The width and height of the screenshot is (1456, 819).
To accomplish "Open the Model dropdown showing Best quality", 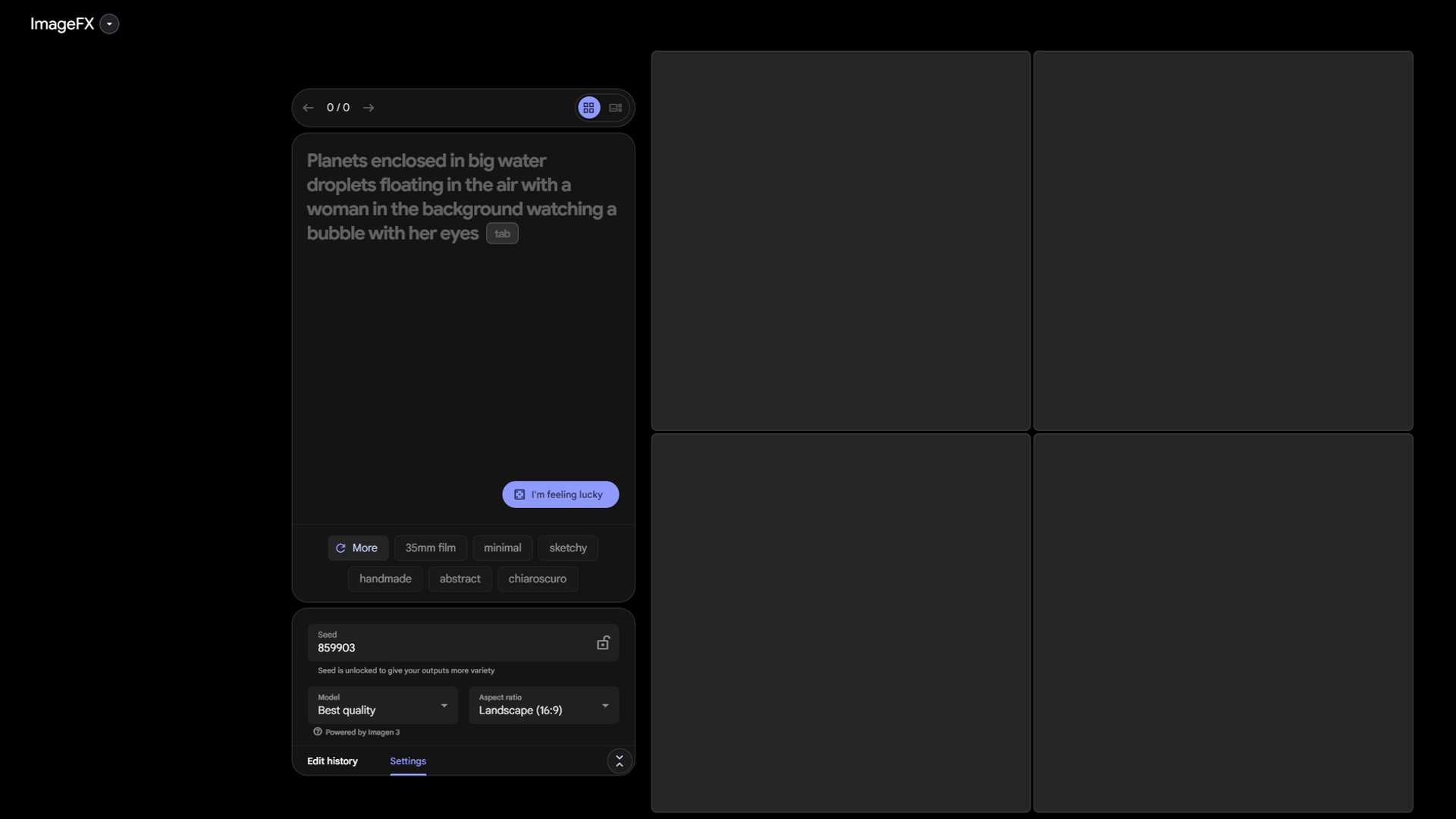I will pos(382,705).
